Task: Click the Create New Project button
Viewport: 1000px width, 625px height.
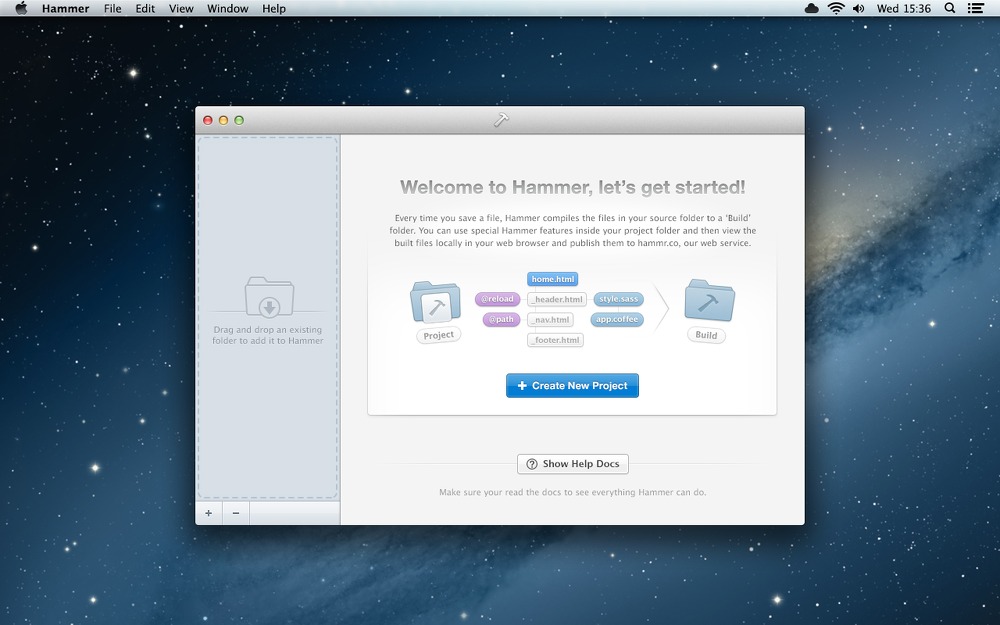Action: 572,385
